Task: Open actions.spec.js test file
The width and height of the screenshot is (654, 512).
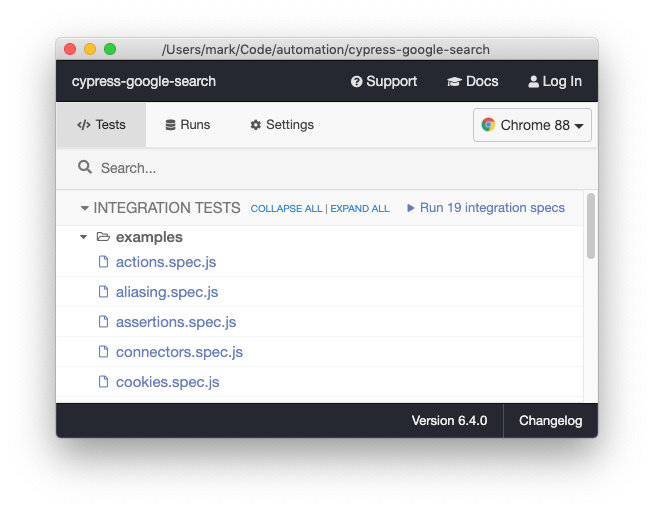Action: coord(166,262)
